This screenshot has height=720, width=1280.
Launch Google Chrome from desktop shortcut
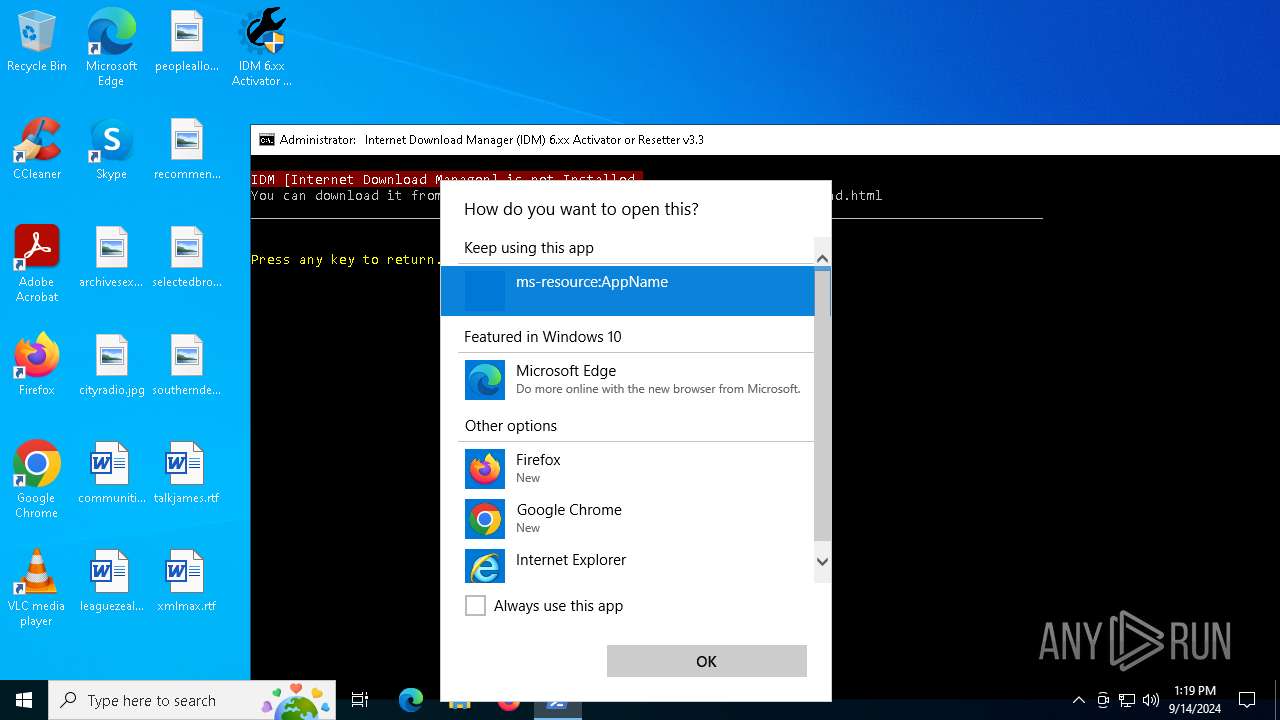(x=37, y=480)
